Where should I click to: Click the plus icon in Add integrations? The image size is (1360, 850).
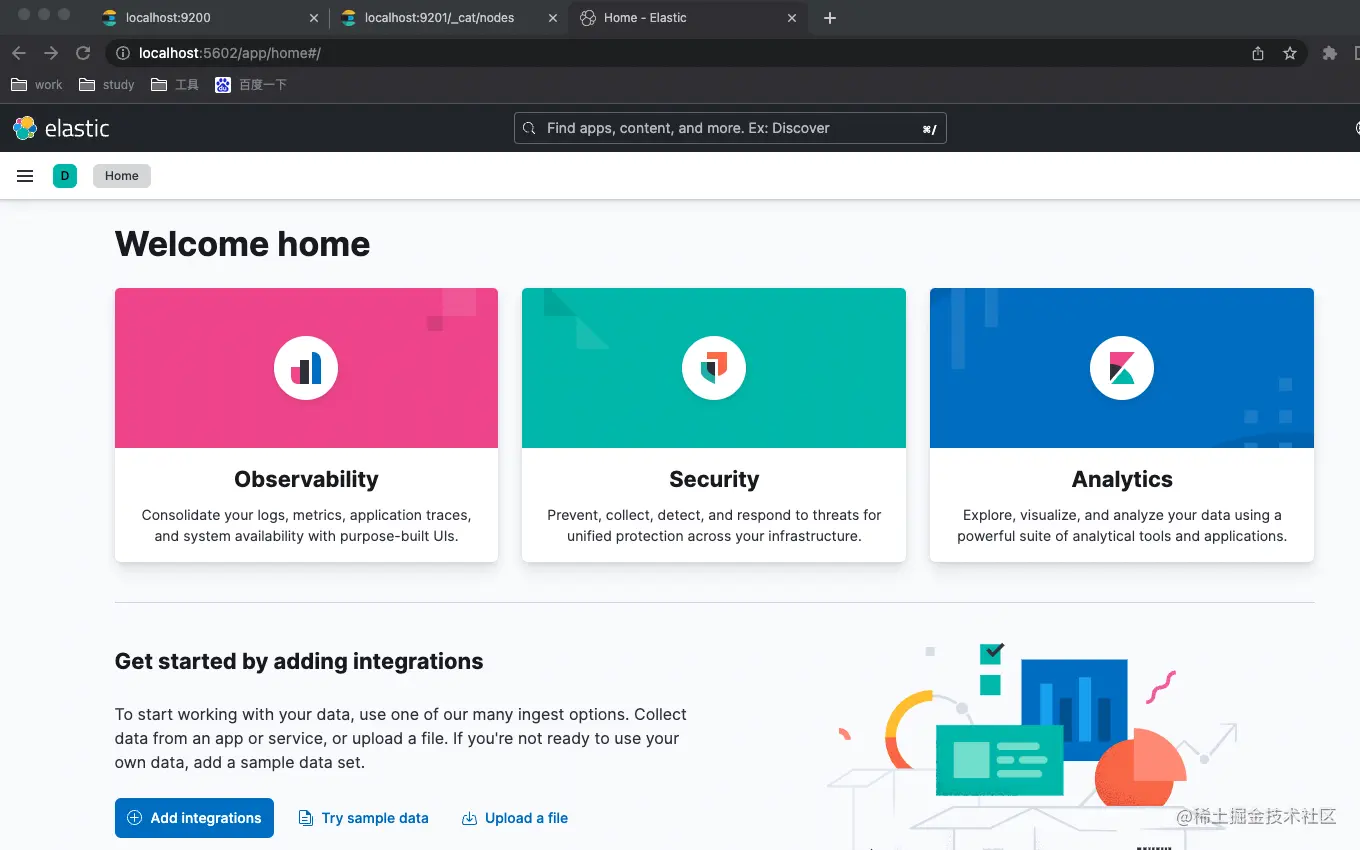pos(135,818)
